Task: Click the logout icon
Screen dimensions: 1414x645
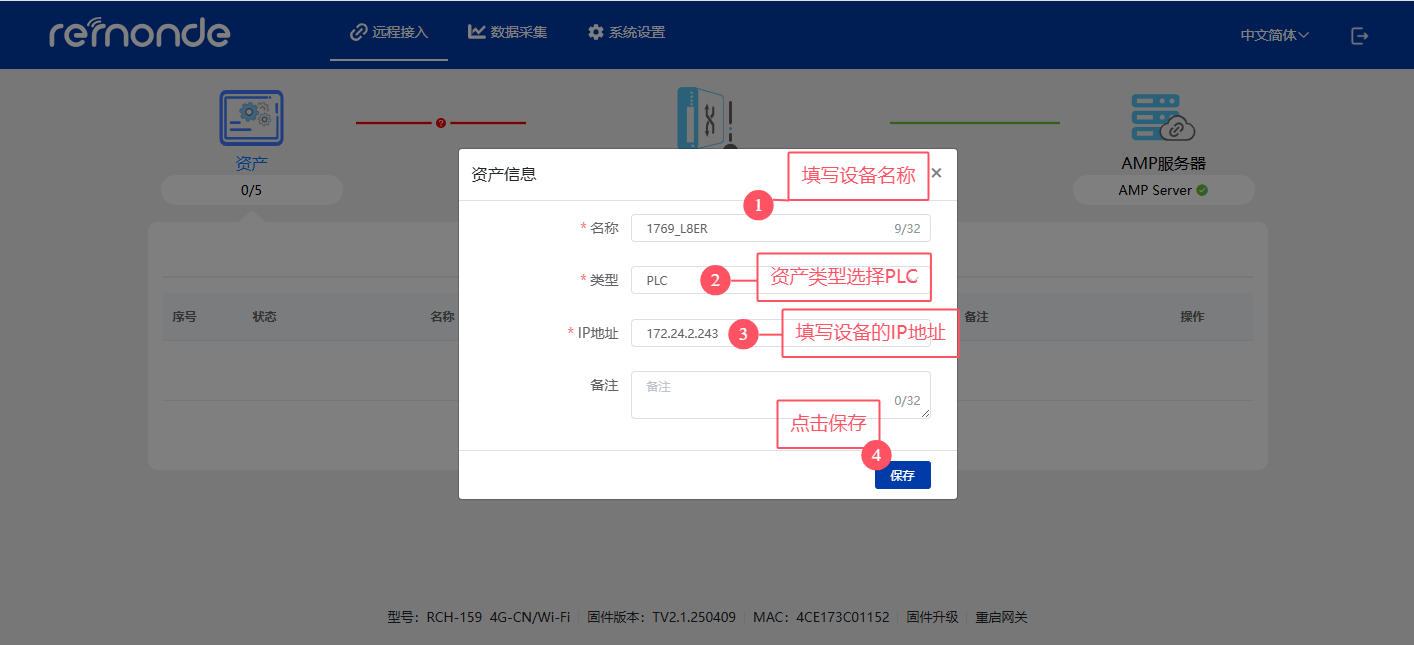Action: 1359,35
